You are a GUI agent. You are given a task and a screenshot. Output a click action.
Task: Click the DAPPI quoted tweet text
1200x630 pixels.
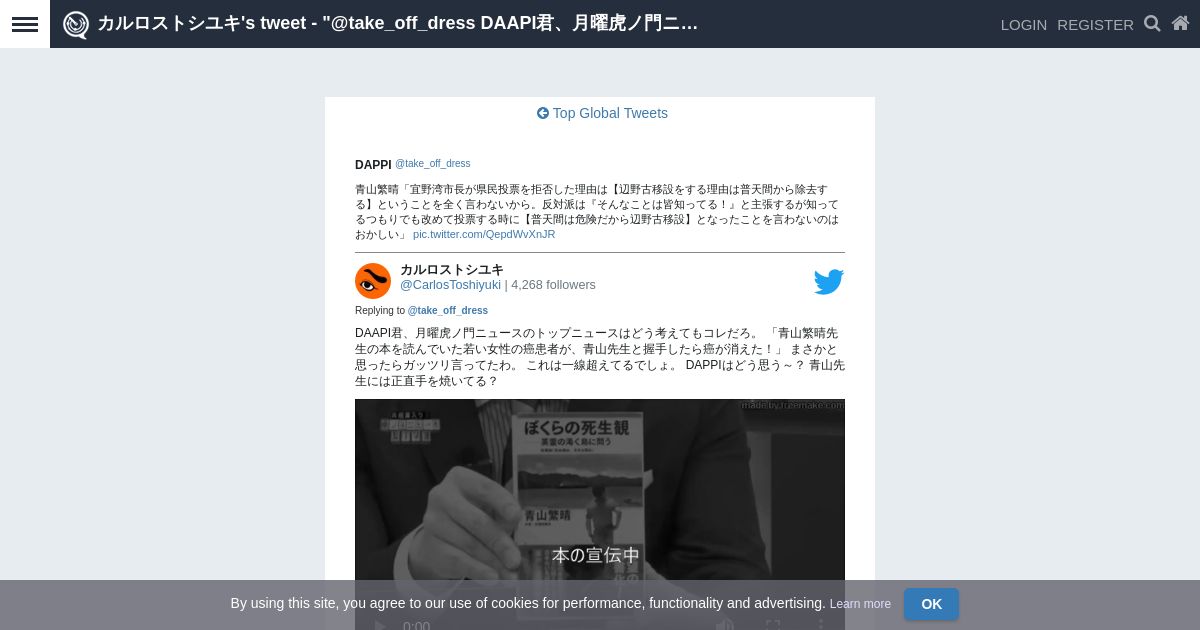click(x=598, y=211)
